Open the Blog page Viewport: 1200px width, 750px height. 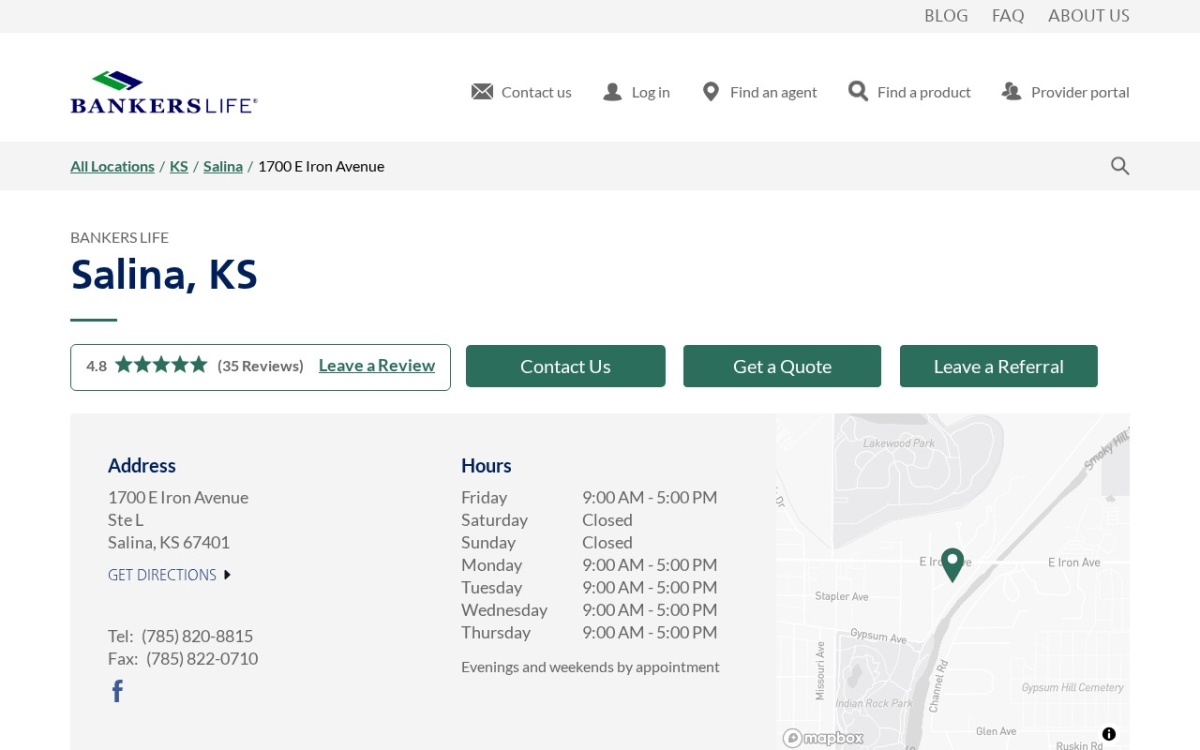click(x=946, y=16)
